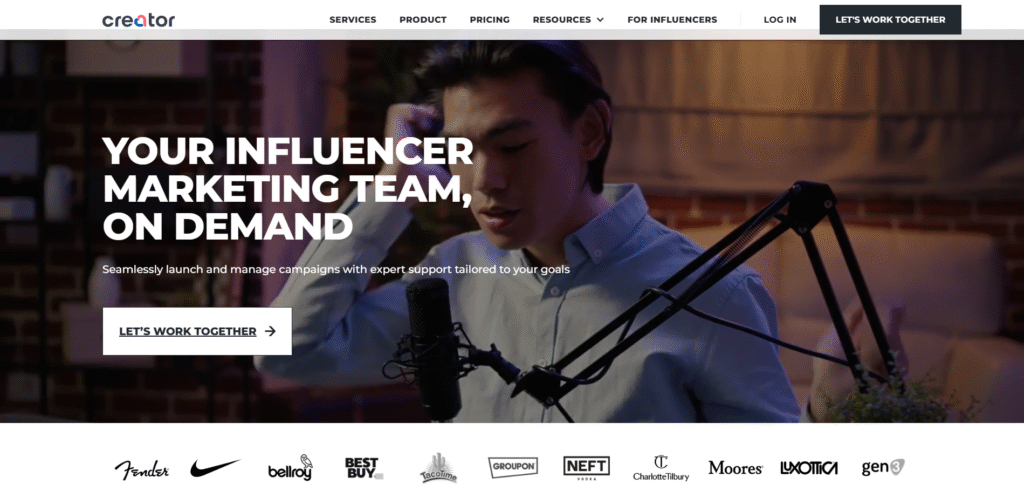
Task: Click the Creator logo in header
Action: [138, 20]
